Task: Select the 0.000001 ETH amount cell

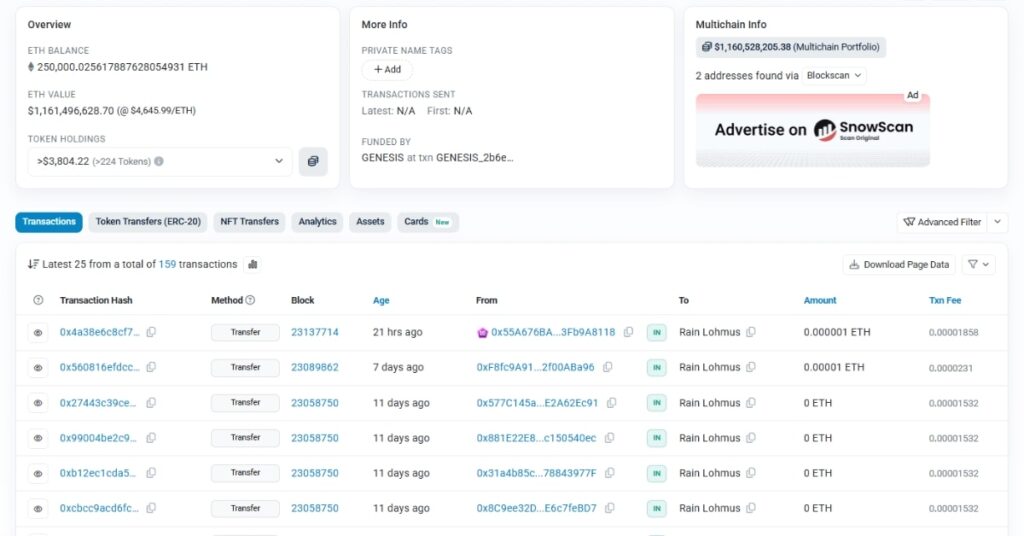Action: point(837,332)
